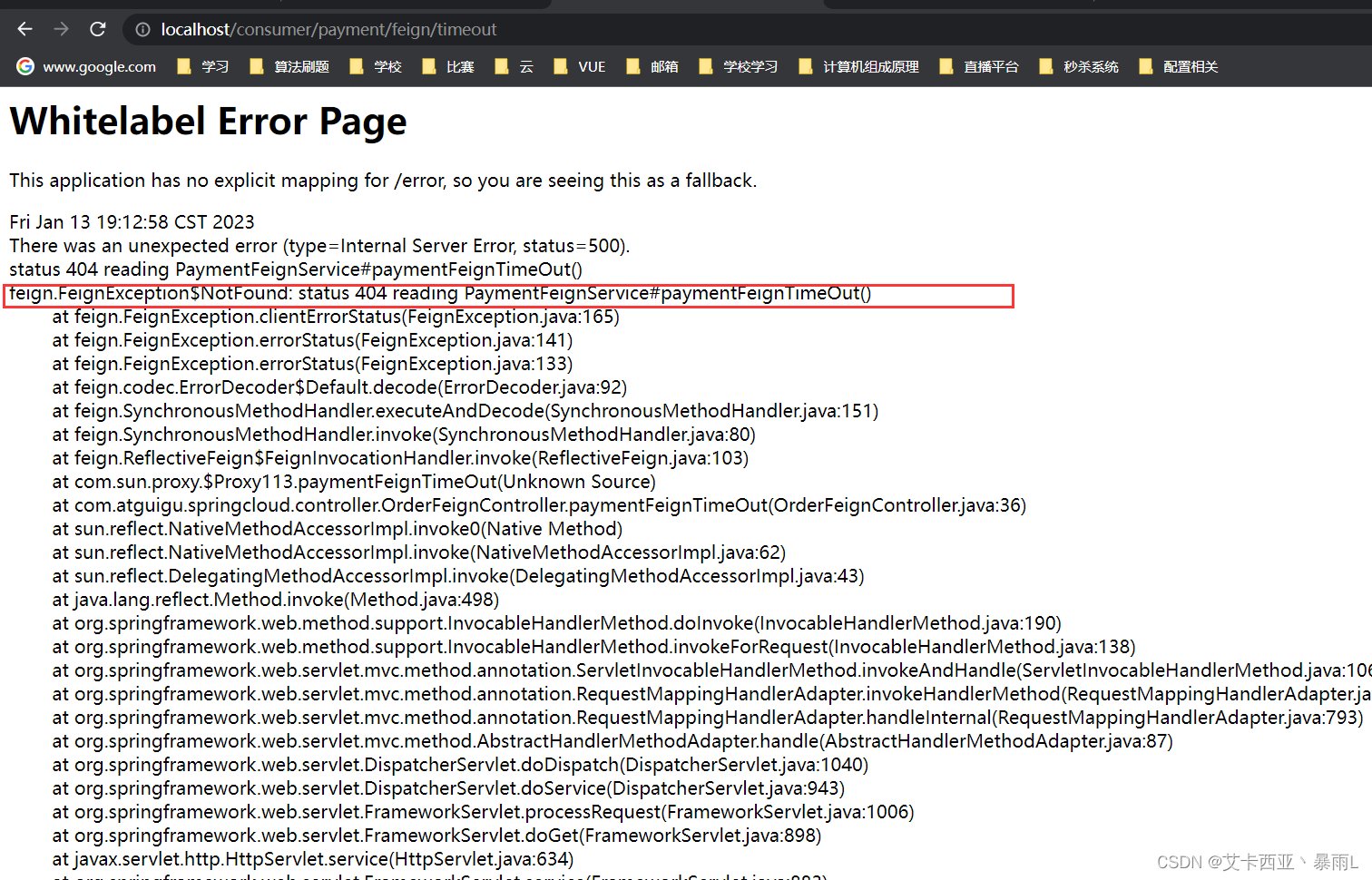Open the 算法刷题 bookmark folder
The height and width of the screenshot is (880, 1372).
(x=289, y=66)
